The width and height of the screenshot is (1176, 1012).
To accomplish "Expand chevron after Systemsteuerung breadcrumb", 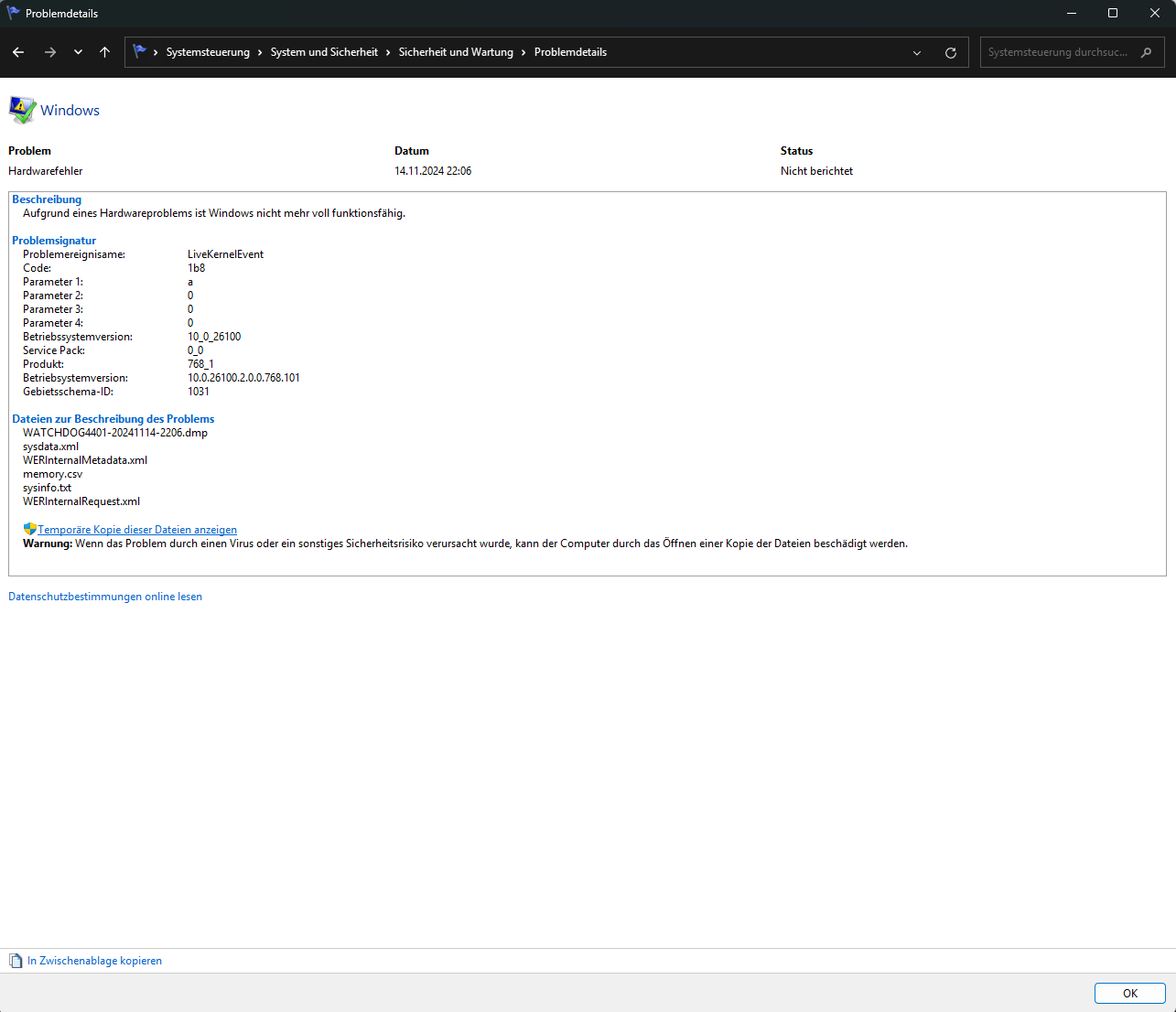I will coord(260,52).
